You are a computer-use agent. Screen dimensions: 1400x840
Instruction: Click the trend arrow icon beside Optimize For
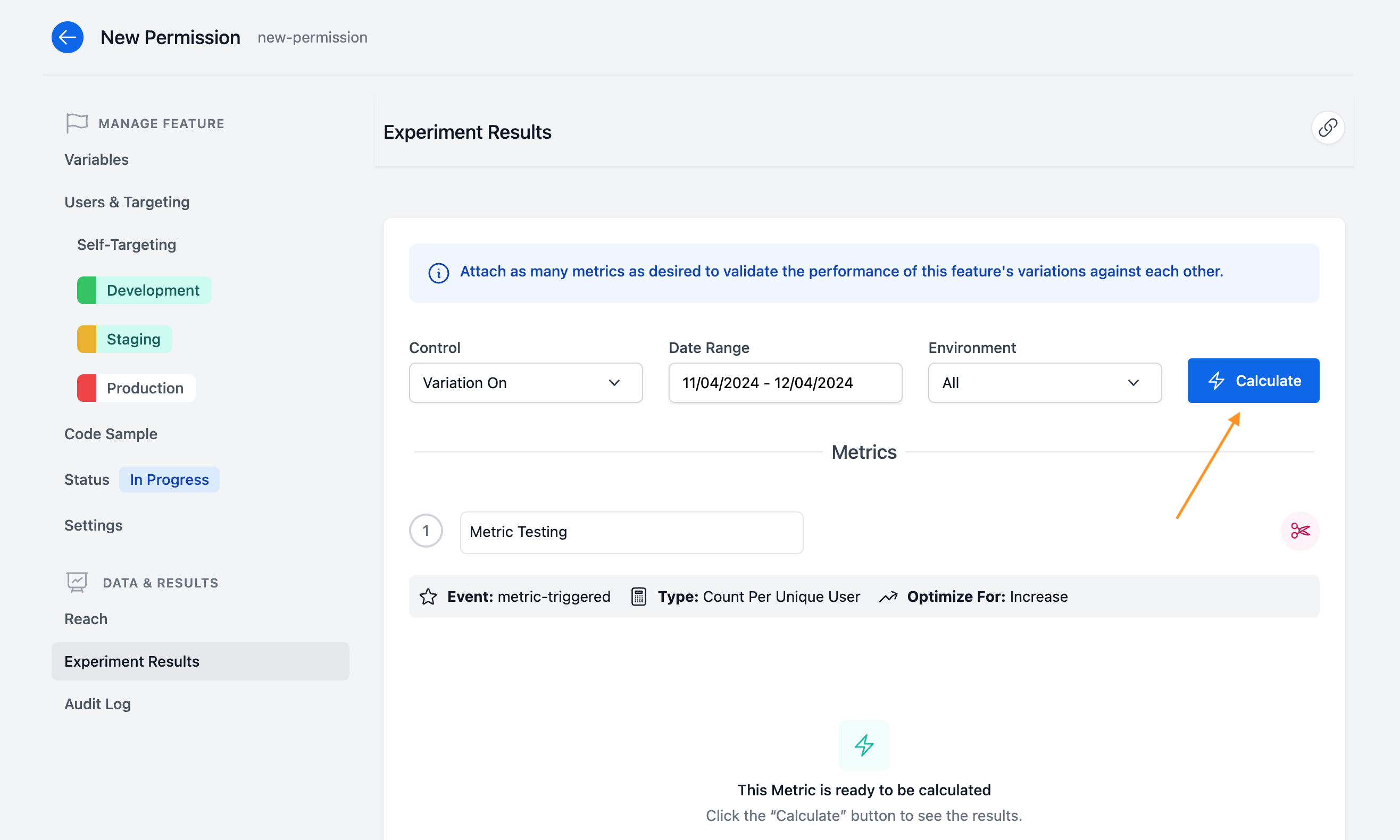[x=888, y=596]
